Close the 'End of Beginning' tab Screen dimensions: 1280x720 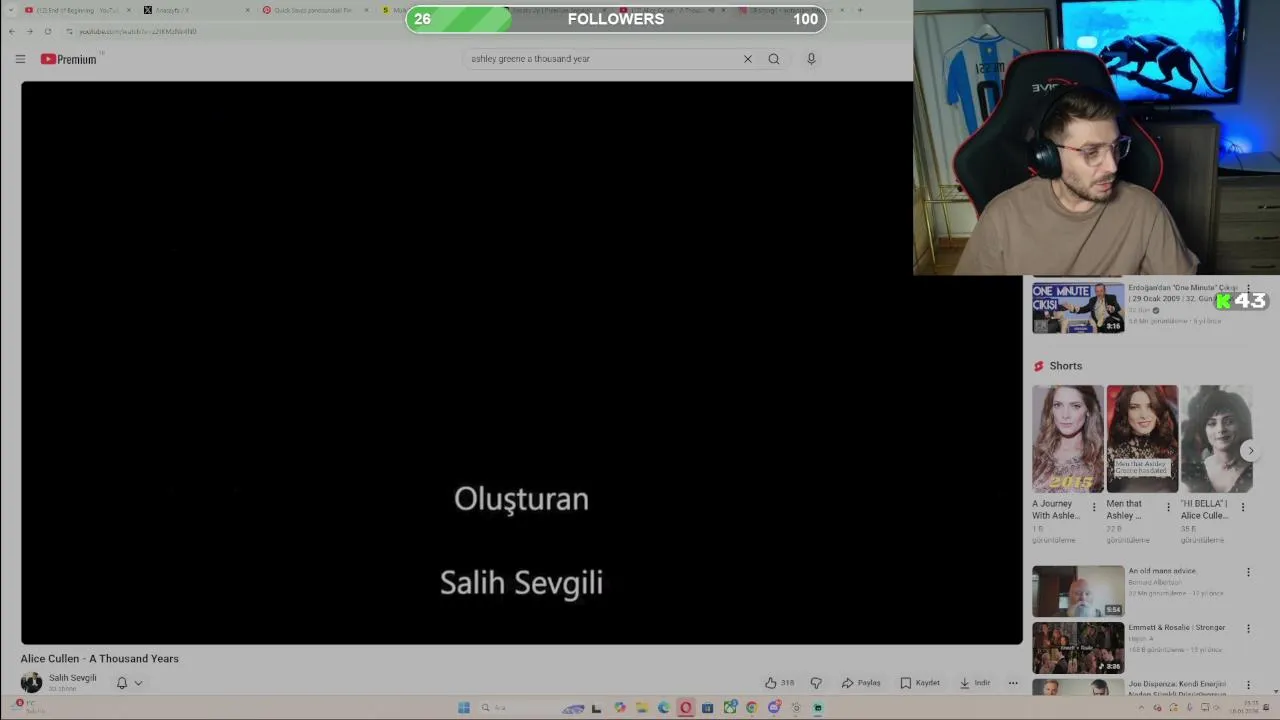(129, 10)
